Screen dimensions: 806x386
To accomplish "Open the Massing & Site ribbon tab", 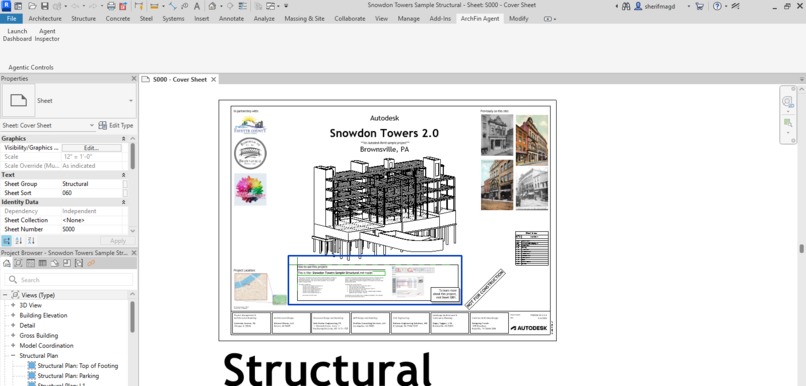I will 304,19.
